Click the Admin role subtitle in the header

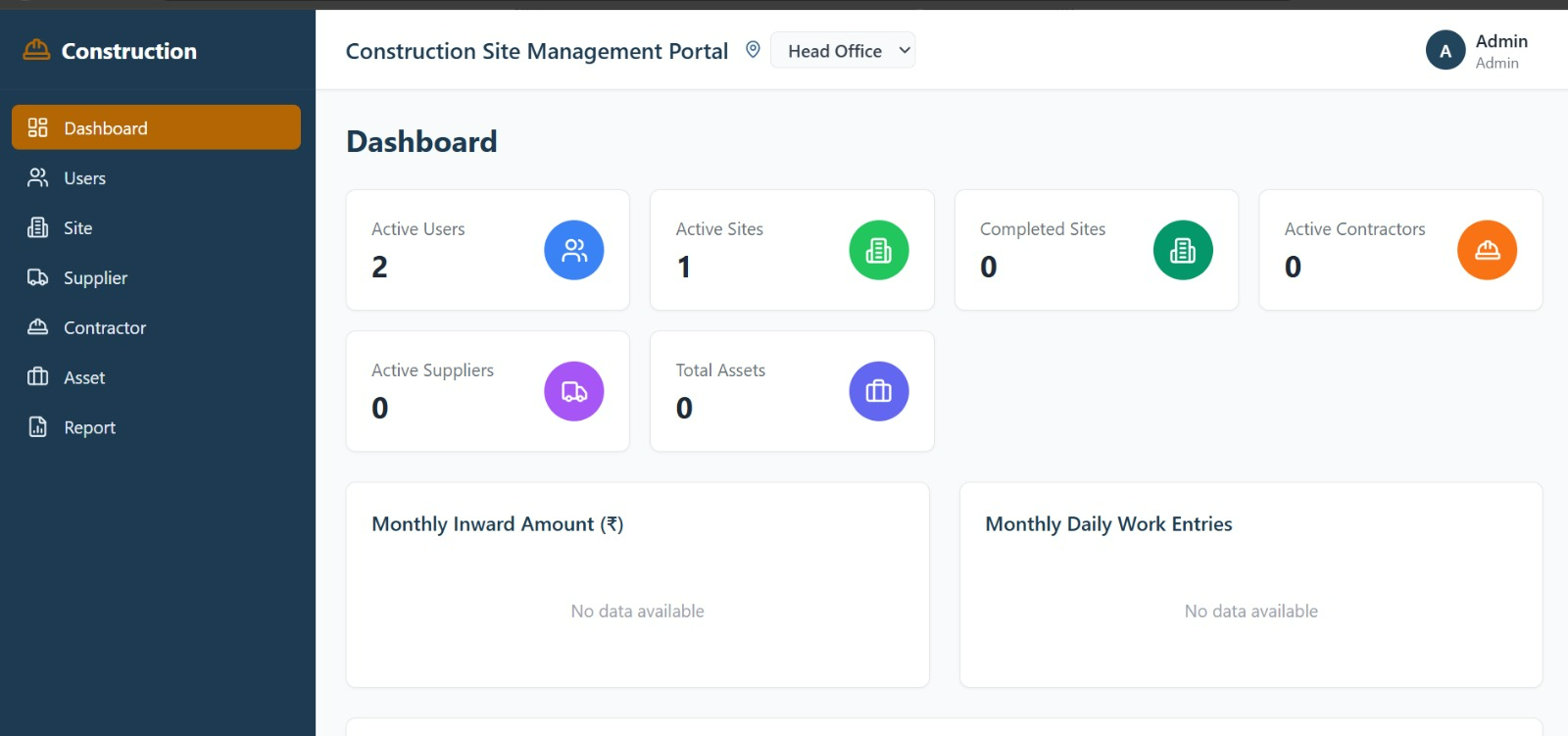pos(1497,63)
